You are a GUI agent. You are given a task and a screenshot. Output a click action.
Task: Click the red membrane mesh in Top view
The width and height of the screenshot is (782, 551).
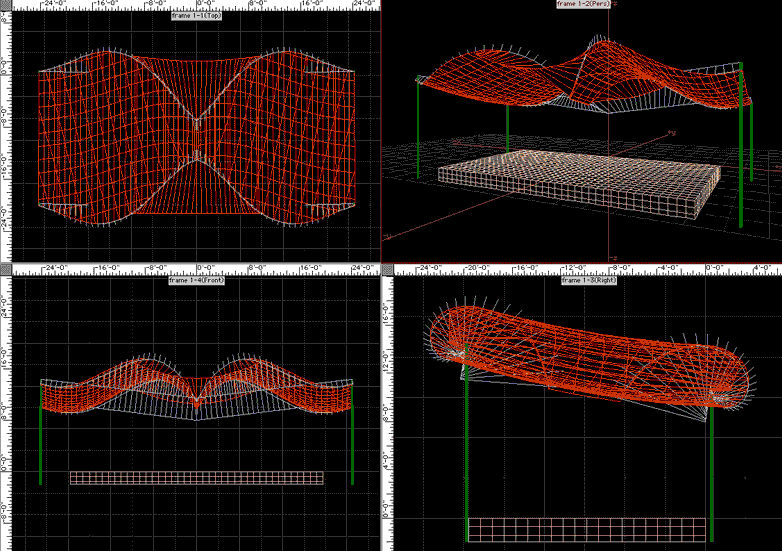110,140
